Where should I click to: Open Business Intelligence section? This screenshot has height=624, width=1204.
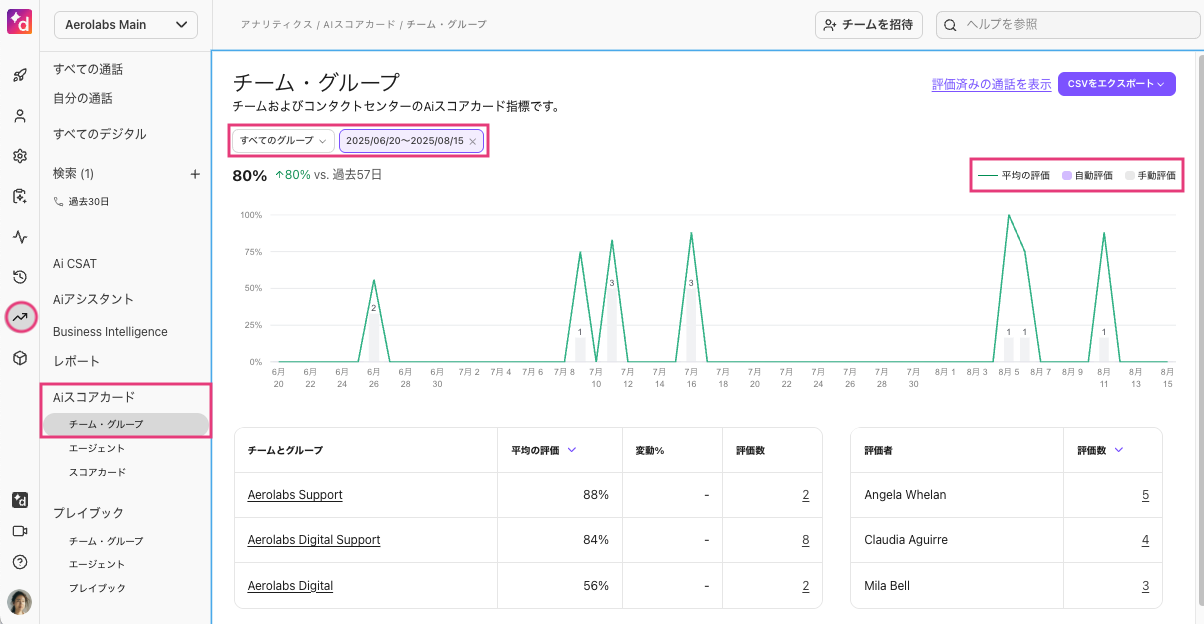click(110, 332)
